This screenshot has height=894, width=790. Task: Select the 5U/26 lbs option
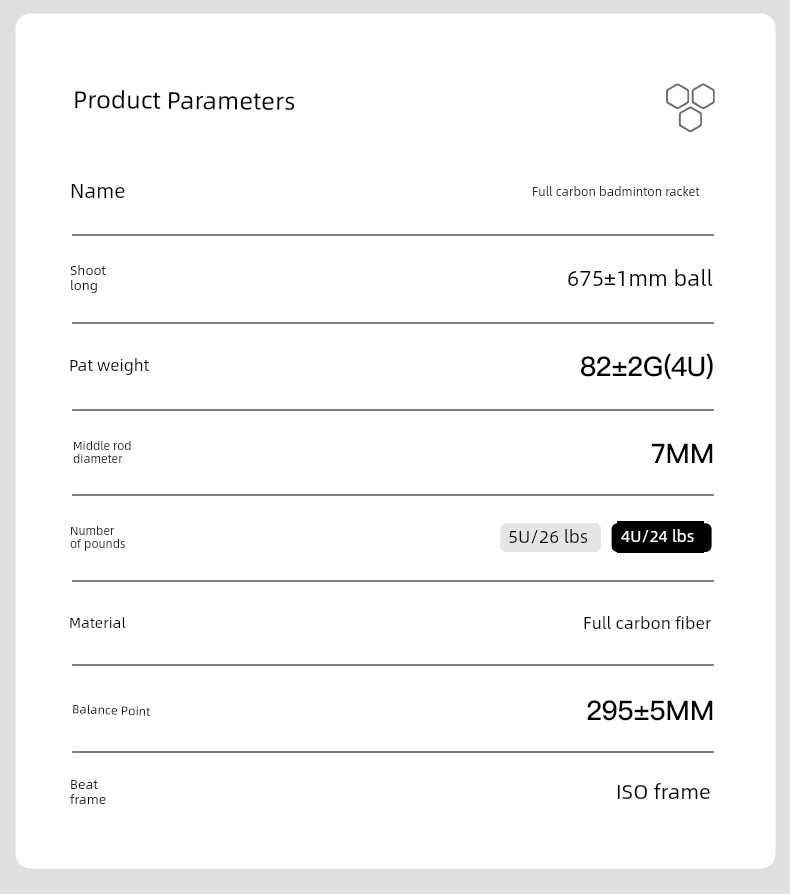550,537
